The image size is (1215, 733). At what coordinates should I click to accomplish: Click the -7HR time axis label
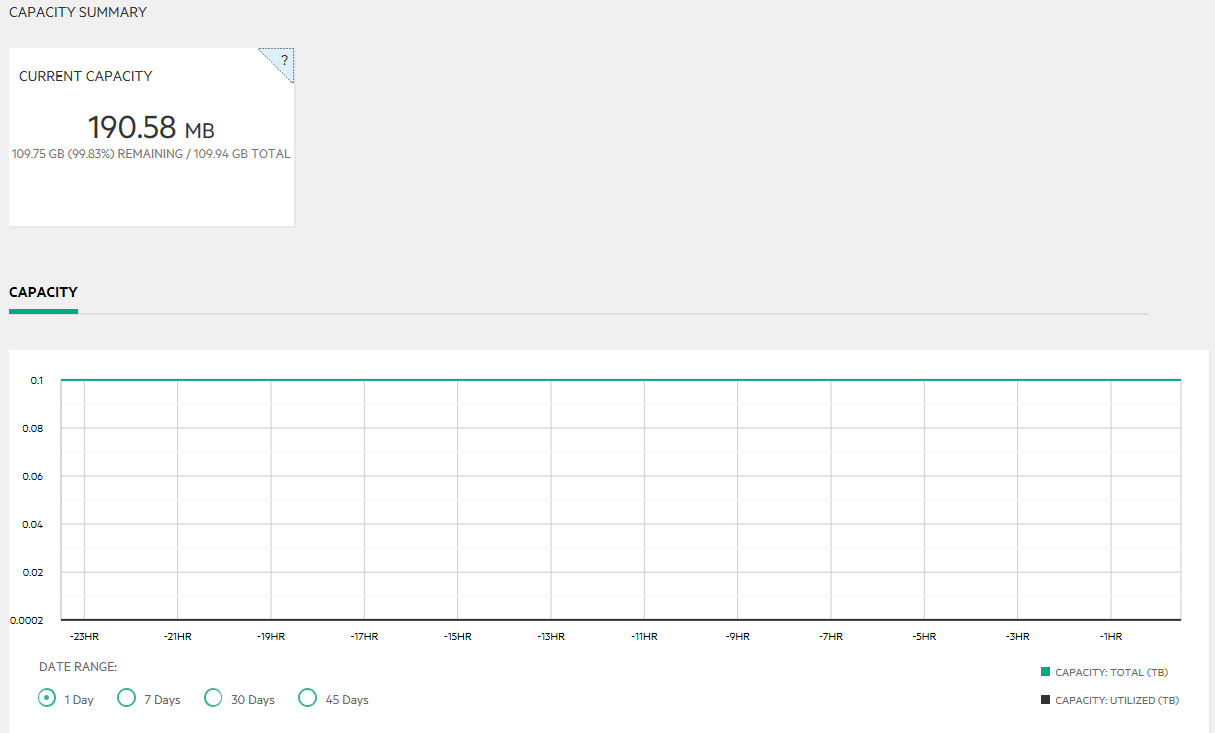click(830, 637)
